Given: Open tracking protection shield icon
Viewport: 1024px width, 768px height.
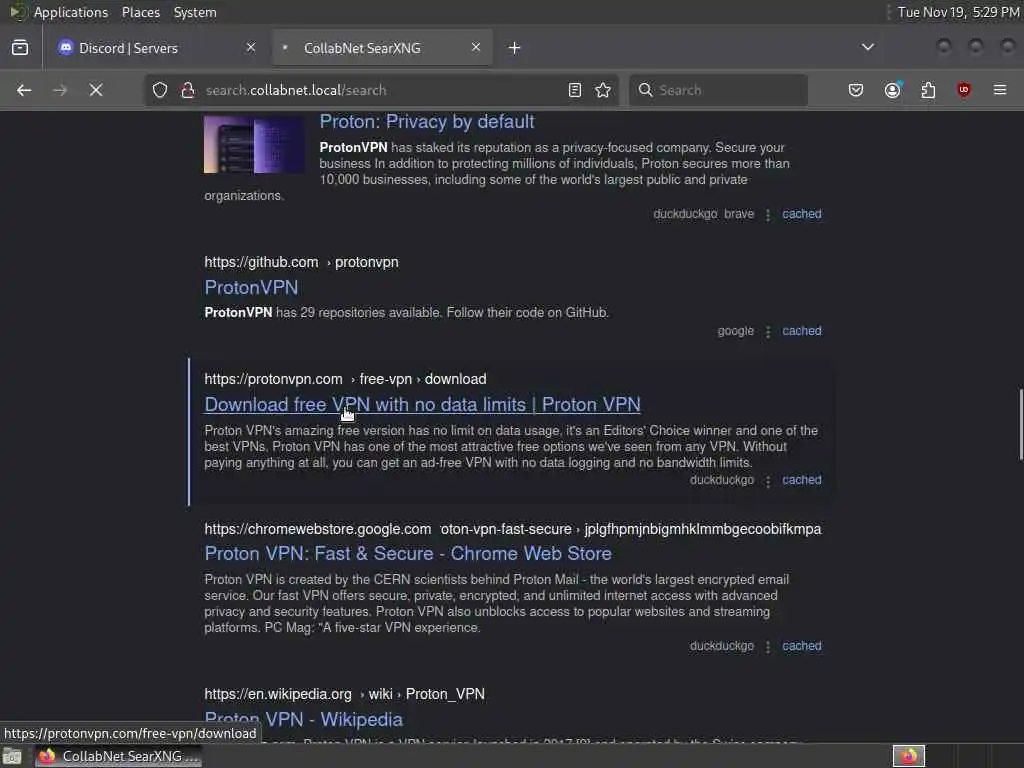Looking at the screenshot, I should [160, 90].
